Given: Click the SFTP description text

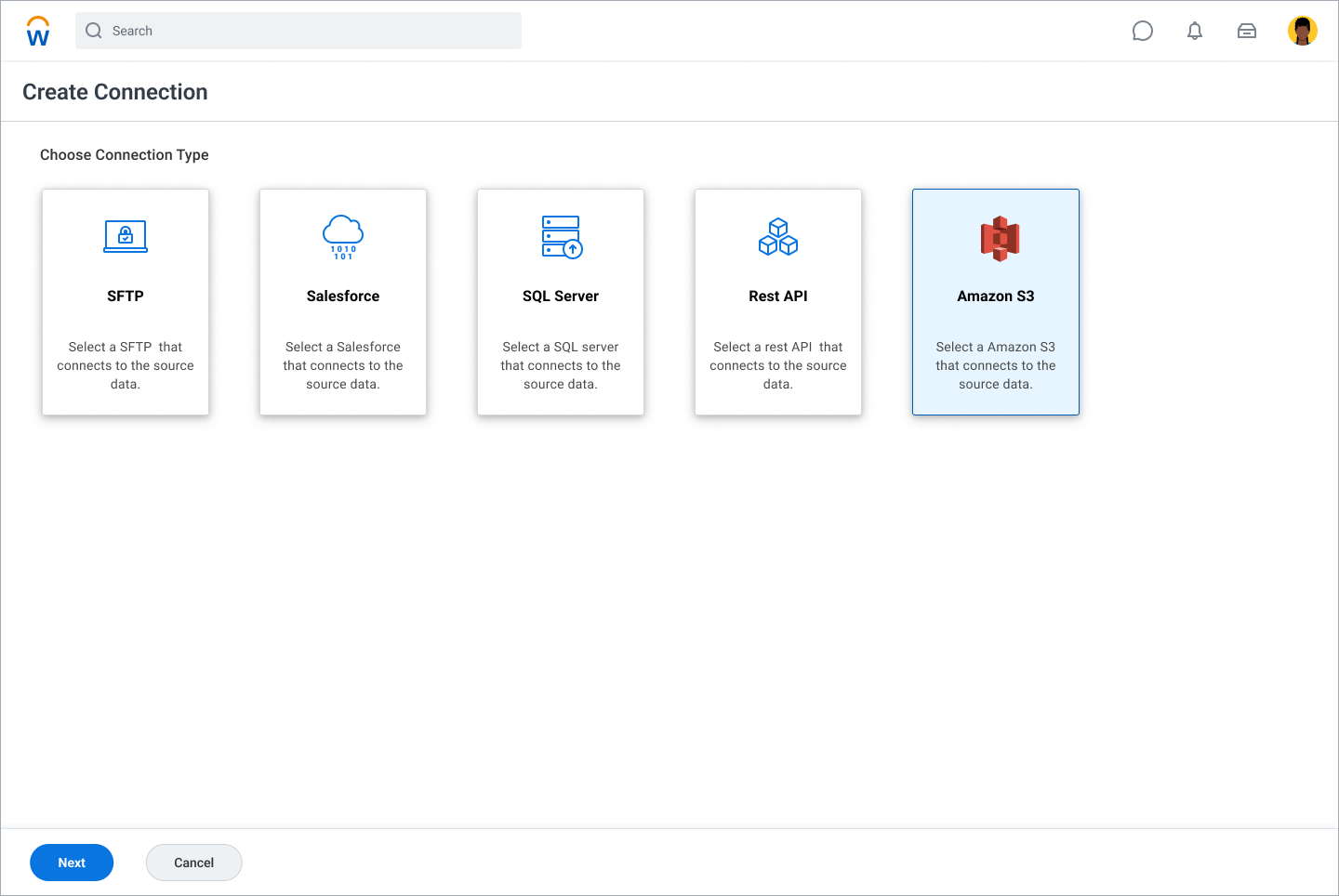Looking at the screenshot, I should click(x=126, y=365).
